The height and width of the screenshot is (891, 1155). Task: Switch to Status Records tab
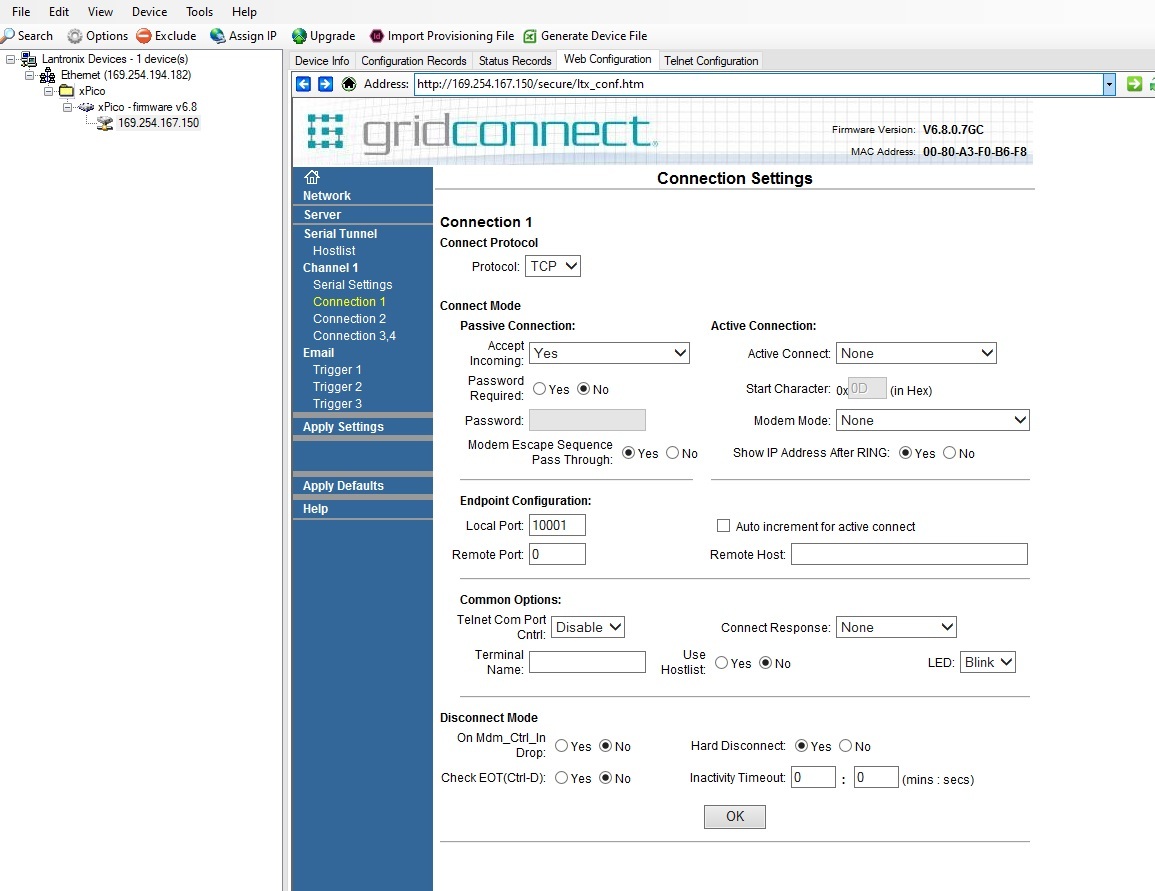coord(515,61)
